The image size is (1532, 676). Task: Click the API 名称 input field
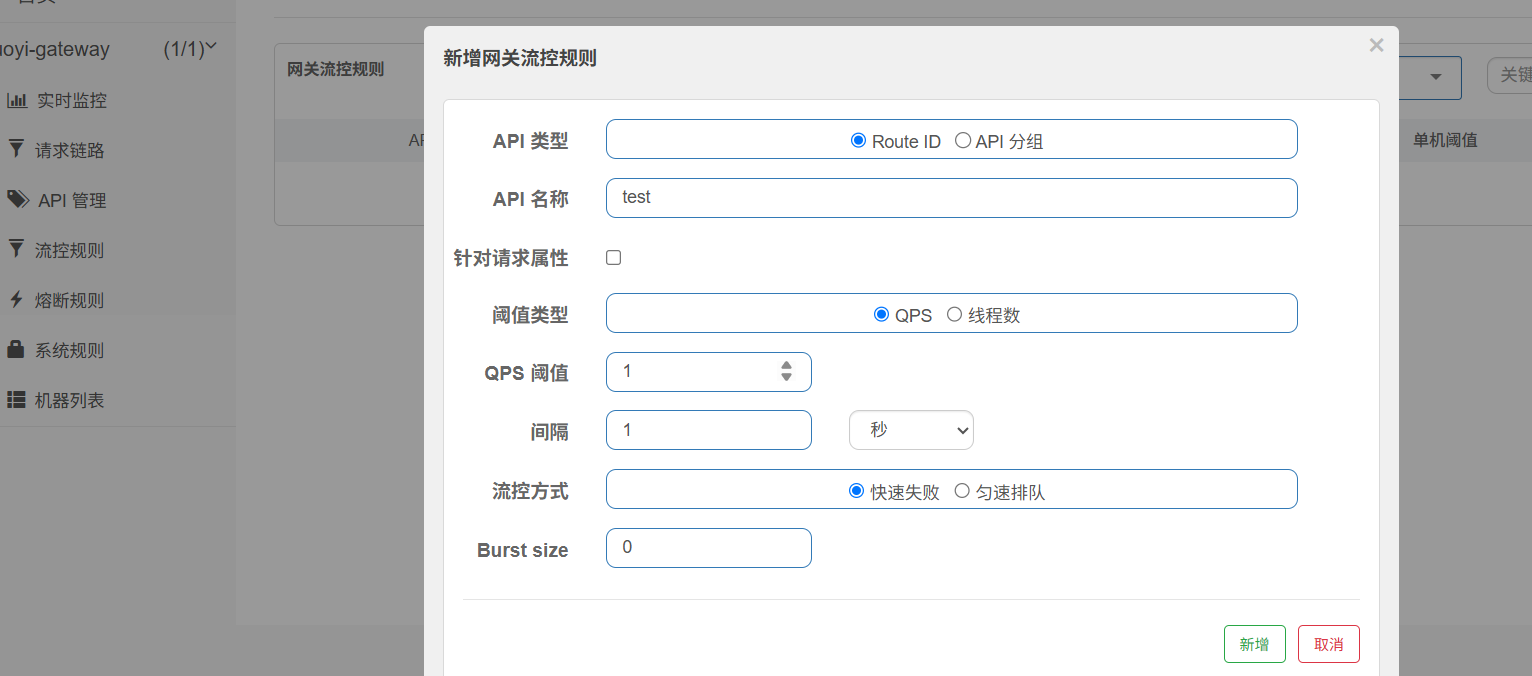pyautogui.click(x=951, y=198)
